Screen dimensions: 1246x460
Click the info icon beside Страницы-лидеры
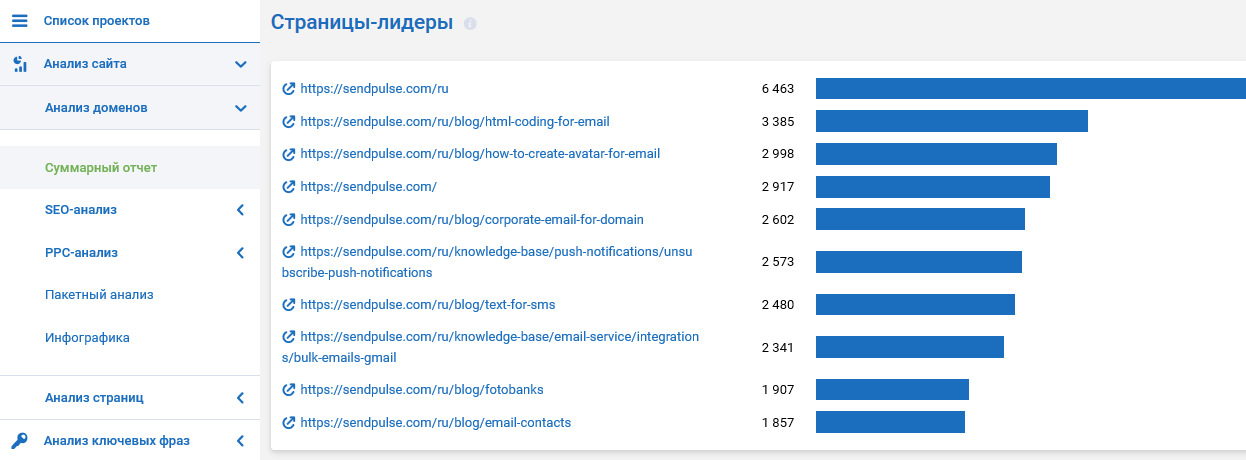coord(471,23)
